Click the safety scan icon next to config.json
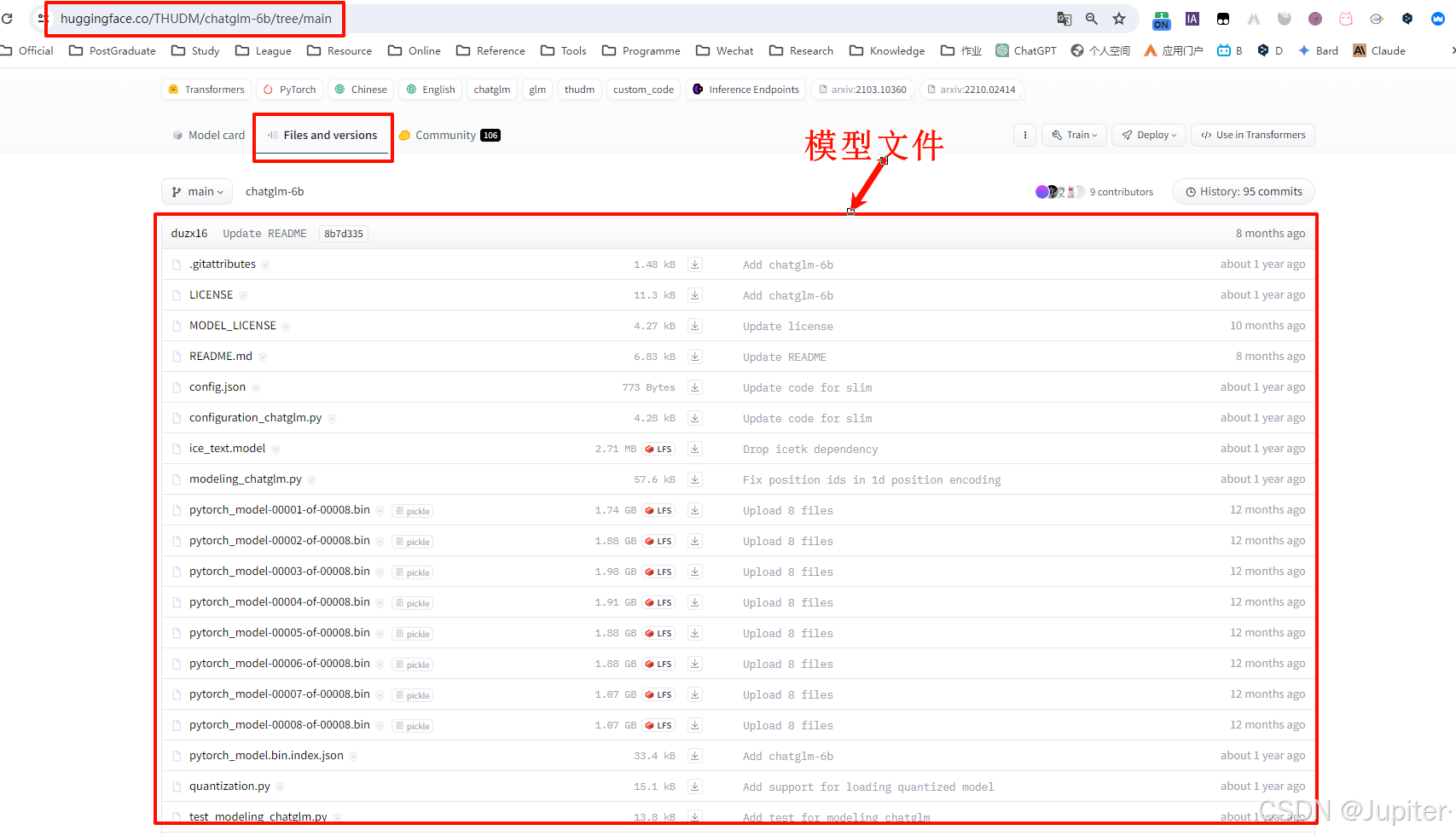 coord(256,387)
